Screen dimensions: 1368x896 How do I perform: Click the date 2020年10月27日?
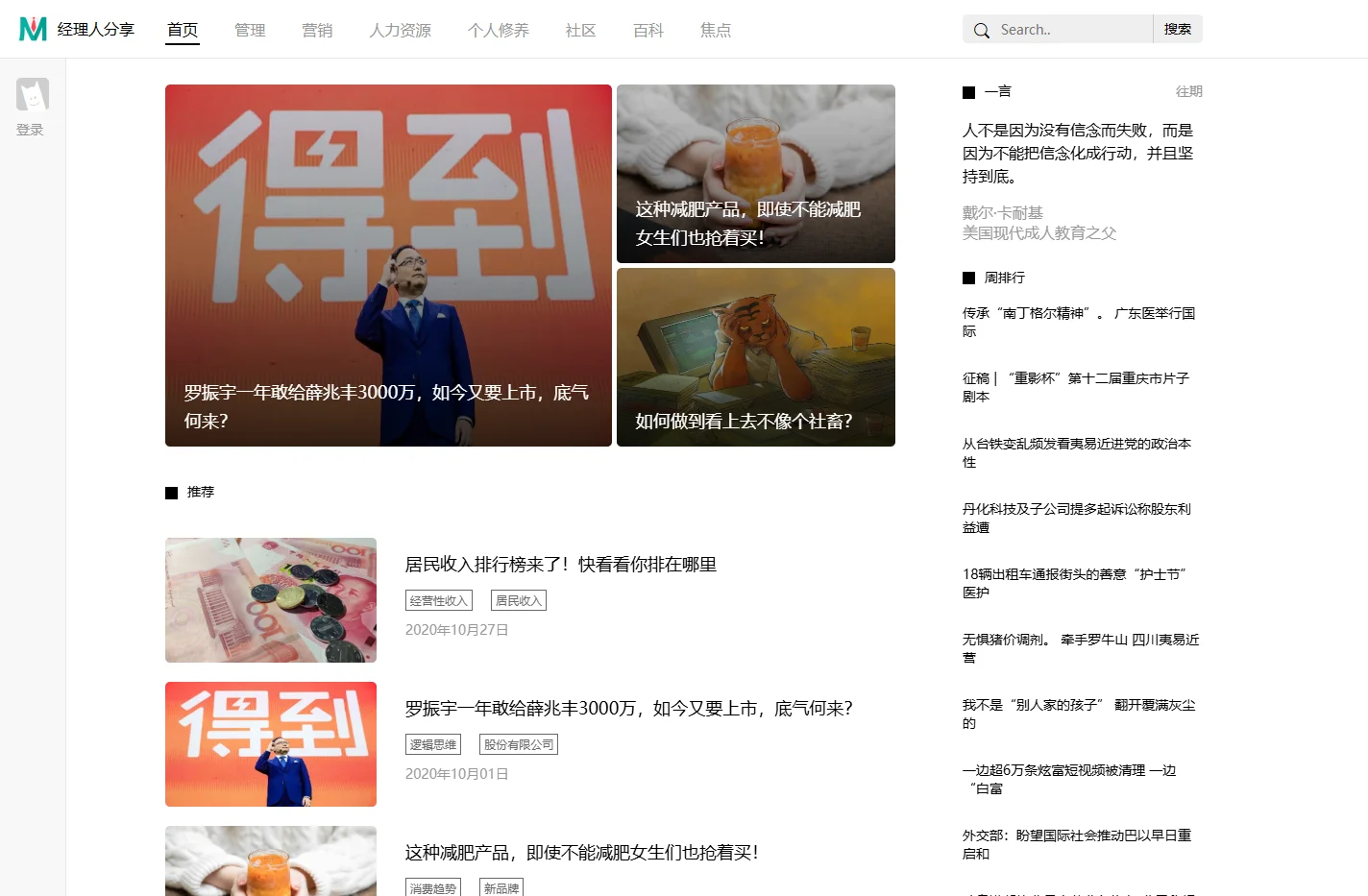(x=456, y=630)
